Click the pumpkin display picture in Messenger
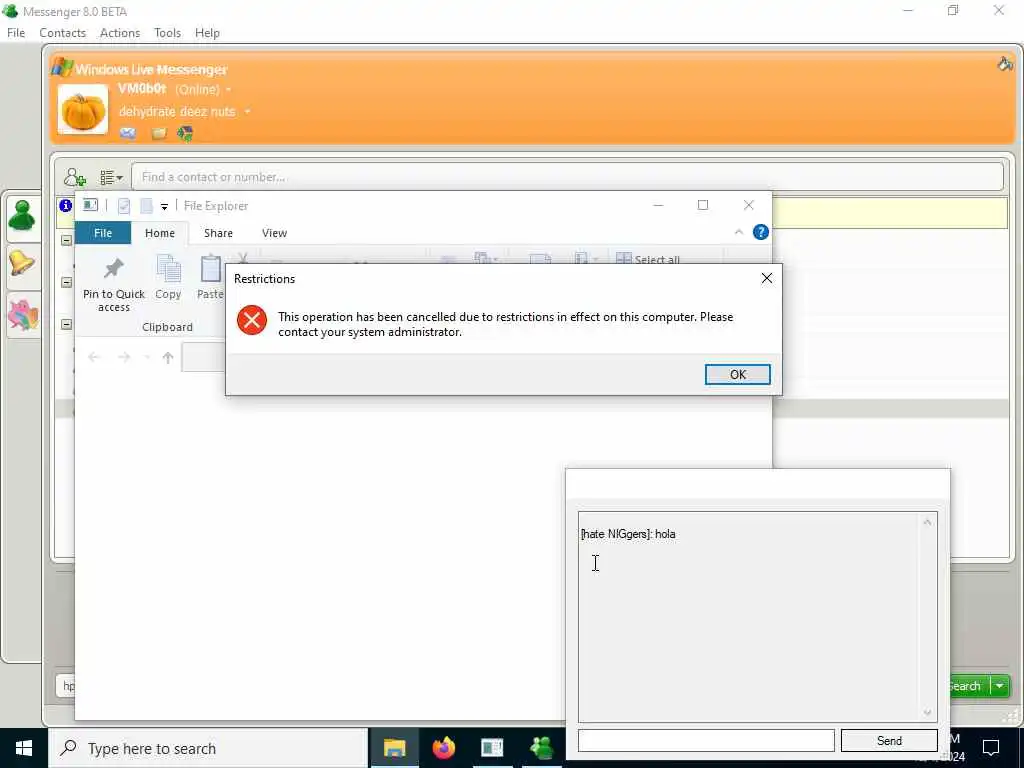 (x=82, y=109)
